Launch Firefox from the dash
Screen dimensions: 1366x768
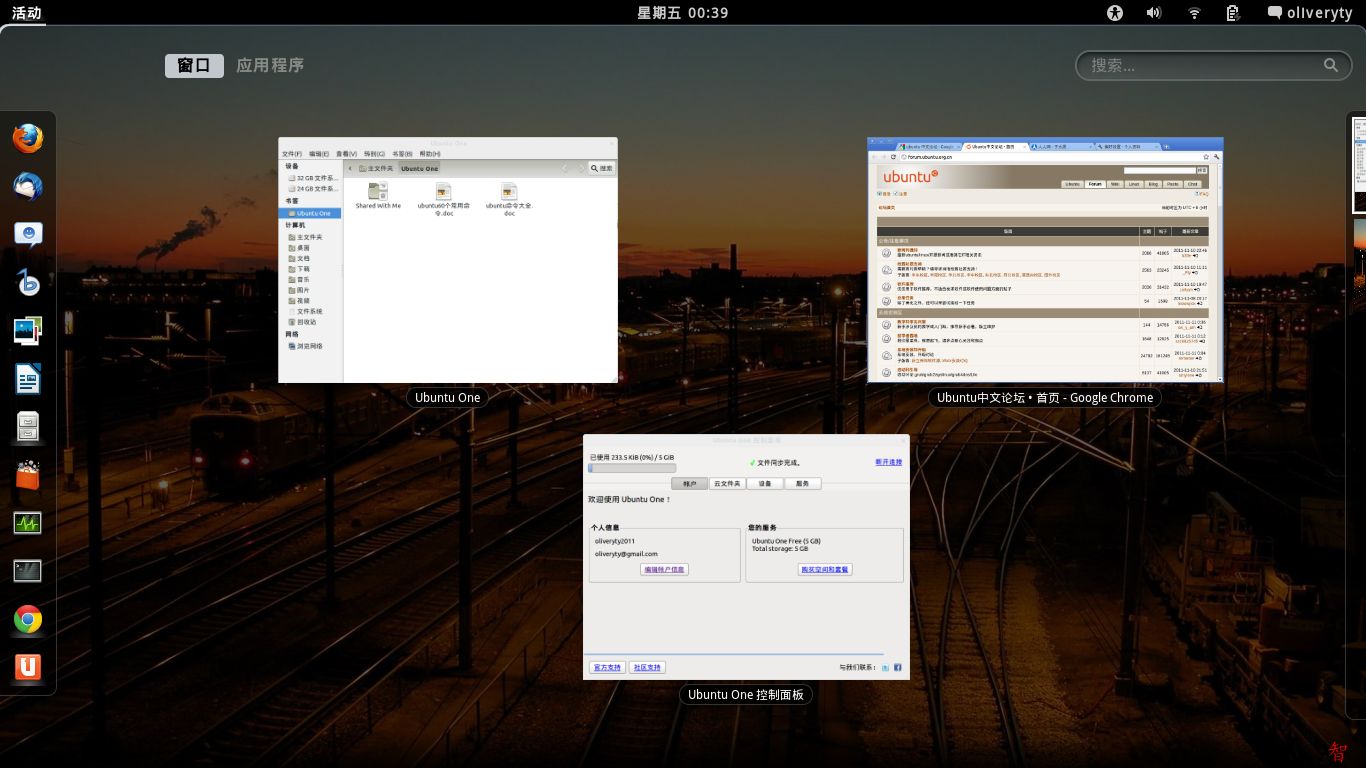tap(28, 138)
